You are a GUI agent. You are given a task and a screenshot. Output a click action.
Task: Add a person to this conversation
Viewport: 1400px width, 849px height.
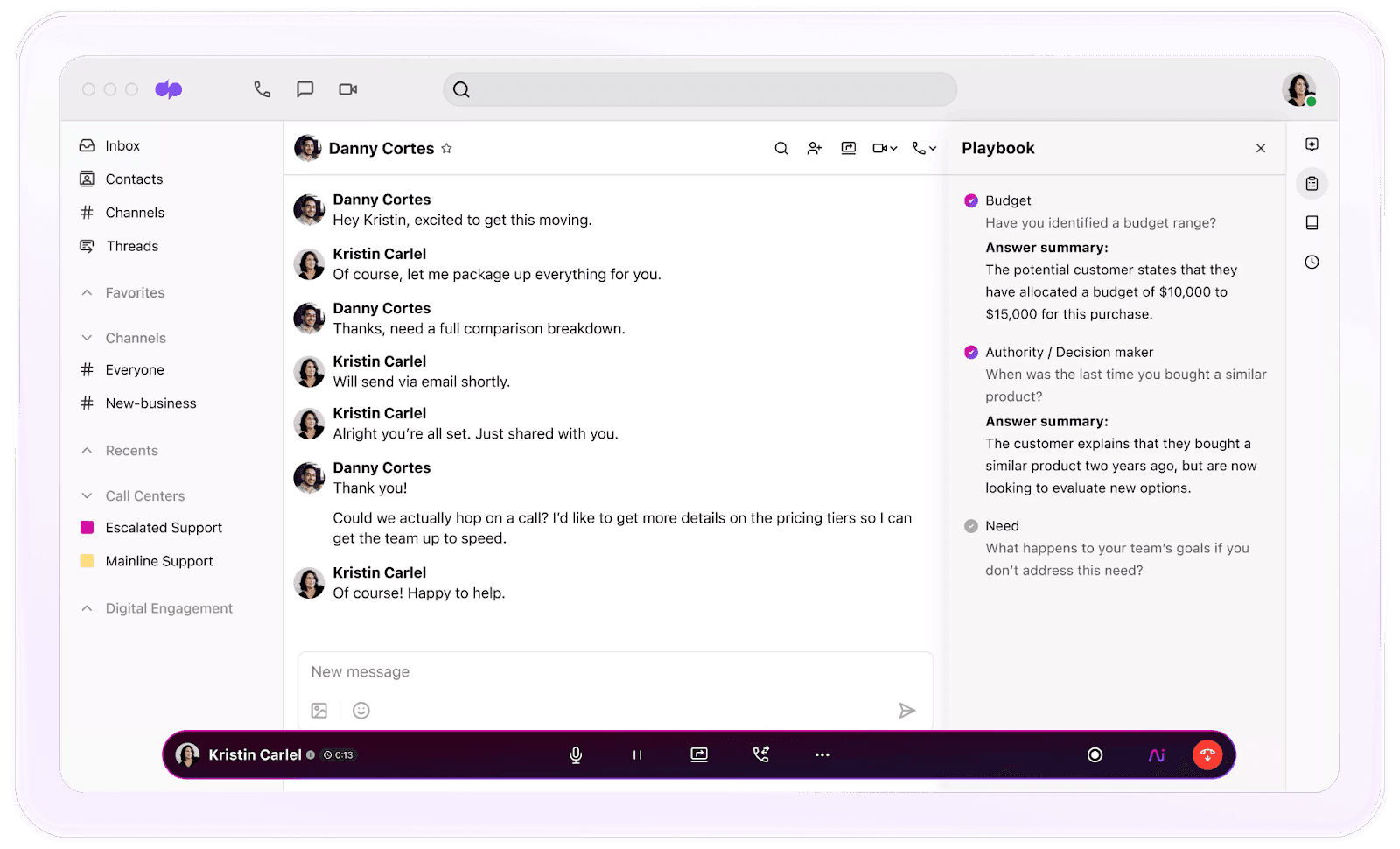coord(815,149)
